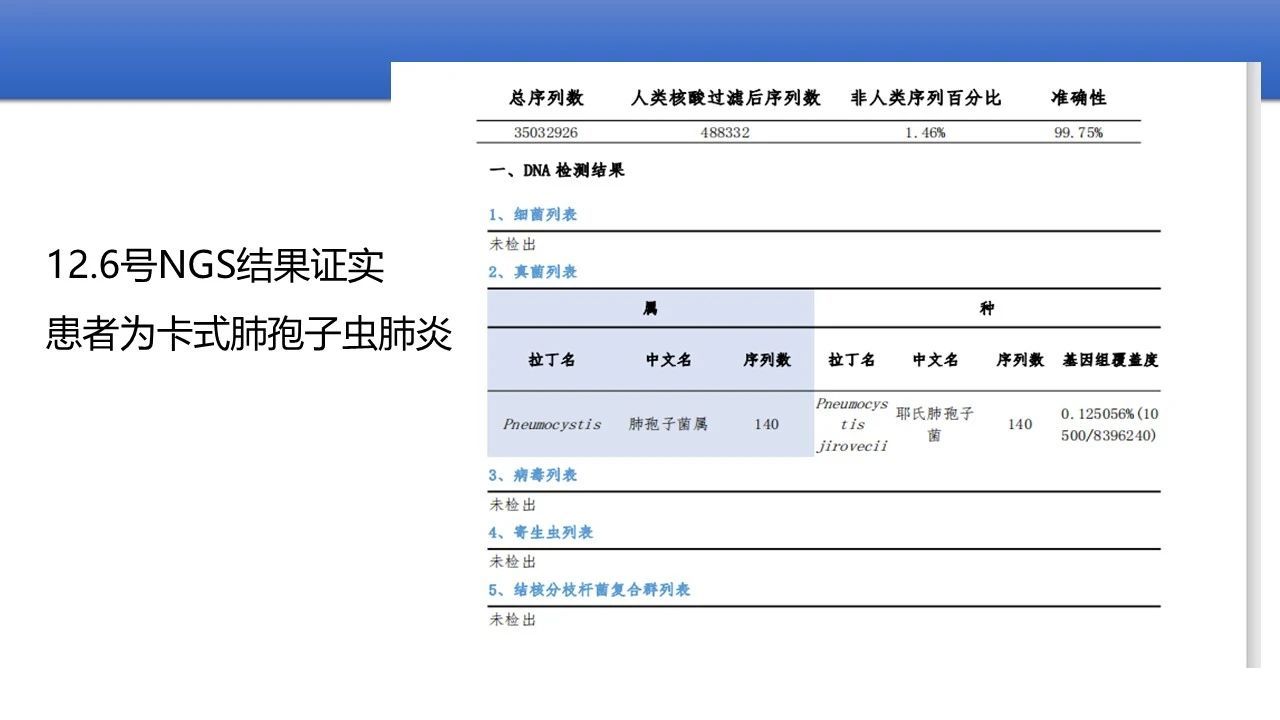Screen dimensions: 1280x720
Task: Click '中文名' in the species columns
Action: 935,360
